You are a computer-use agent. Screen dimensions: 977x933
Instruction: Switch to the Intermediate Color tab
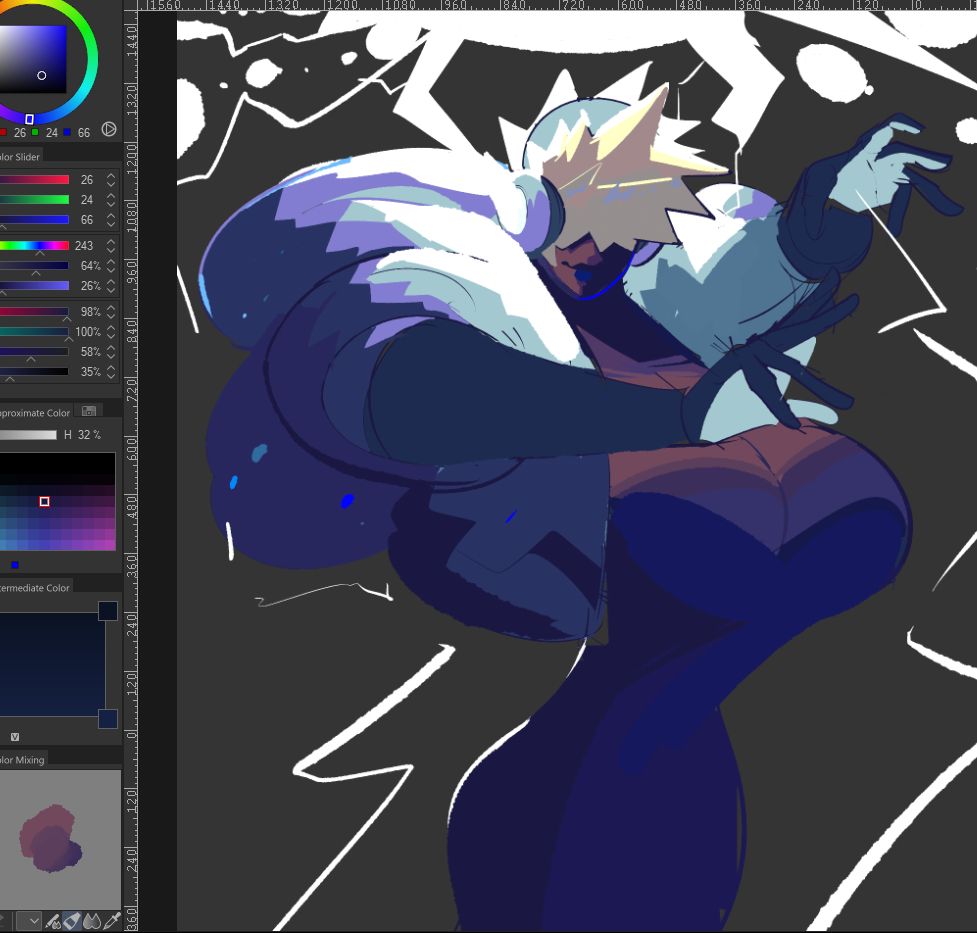pos(35,588)
